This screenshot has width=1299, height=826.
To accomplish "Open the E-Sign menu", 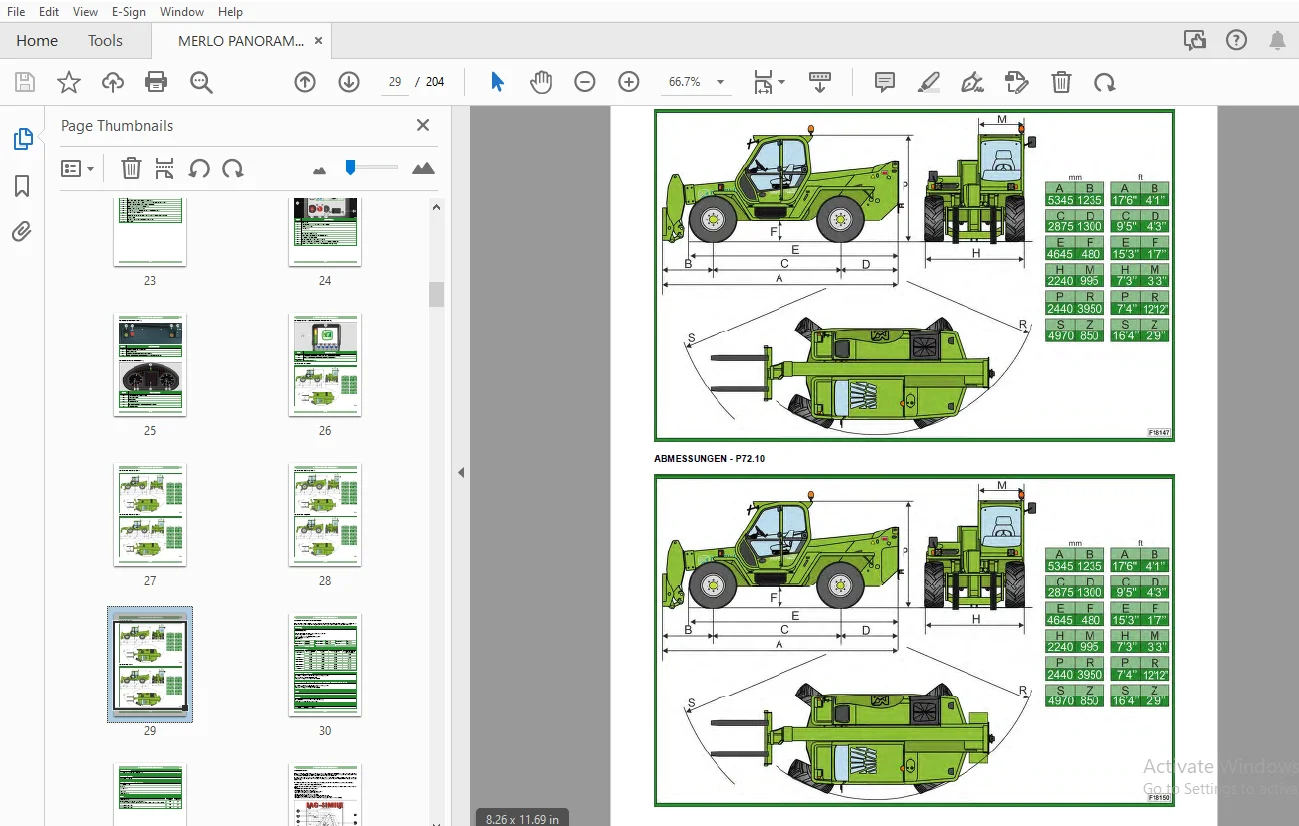I will pos(129,12).
